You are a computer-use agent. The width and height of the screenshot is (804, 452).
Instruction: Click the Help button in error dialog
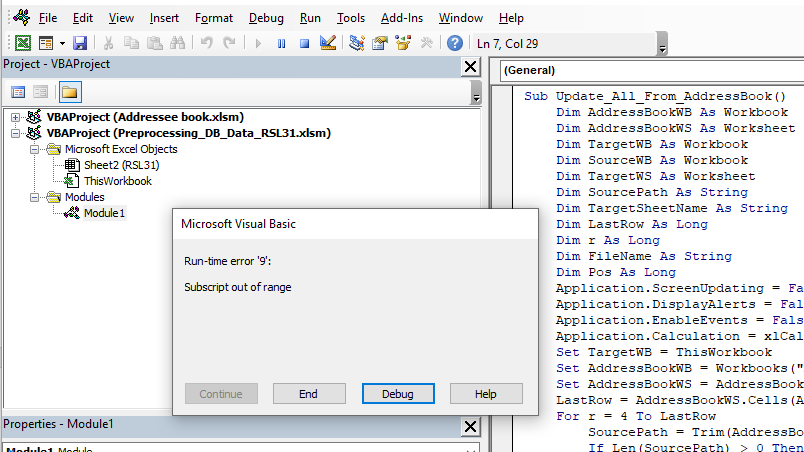(x=486, y=394)
